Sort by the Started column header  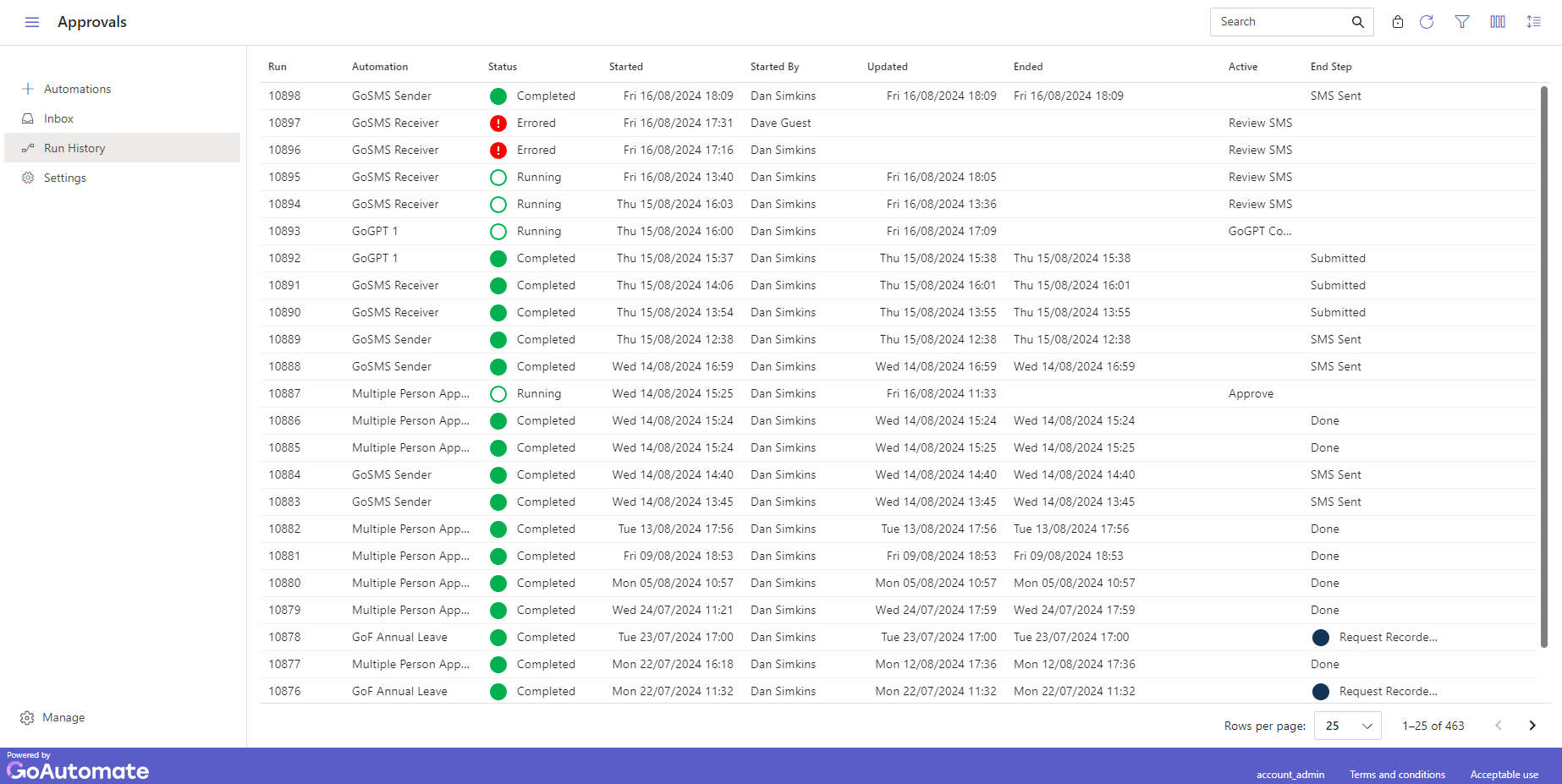click(x=626, y=67)
